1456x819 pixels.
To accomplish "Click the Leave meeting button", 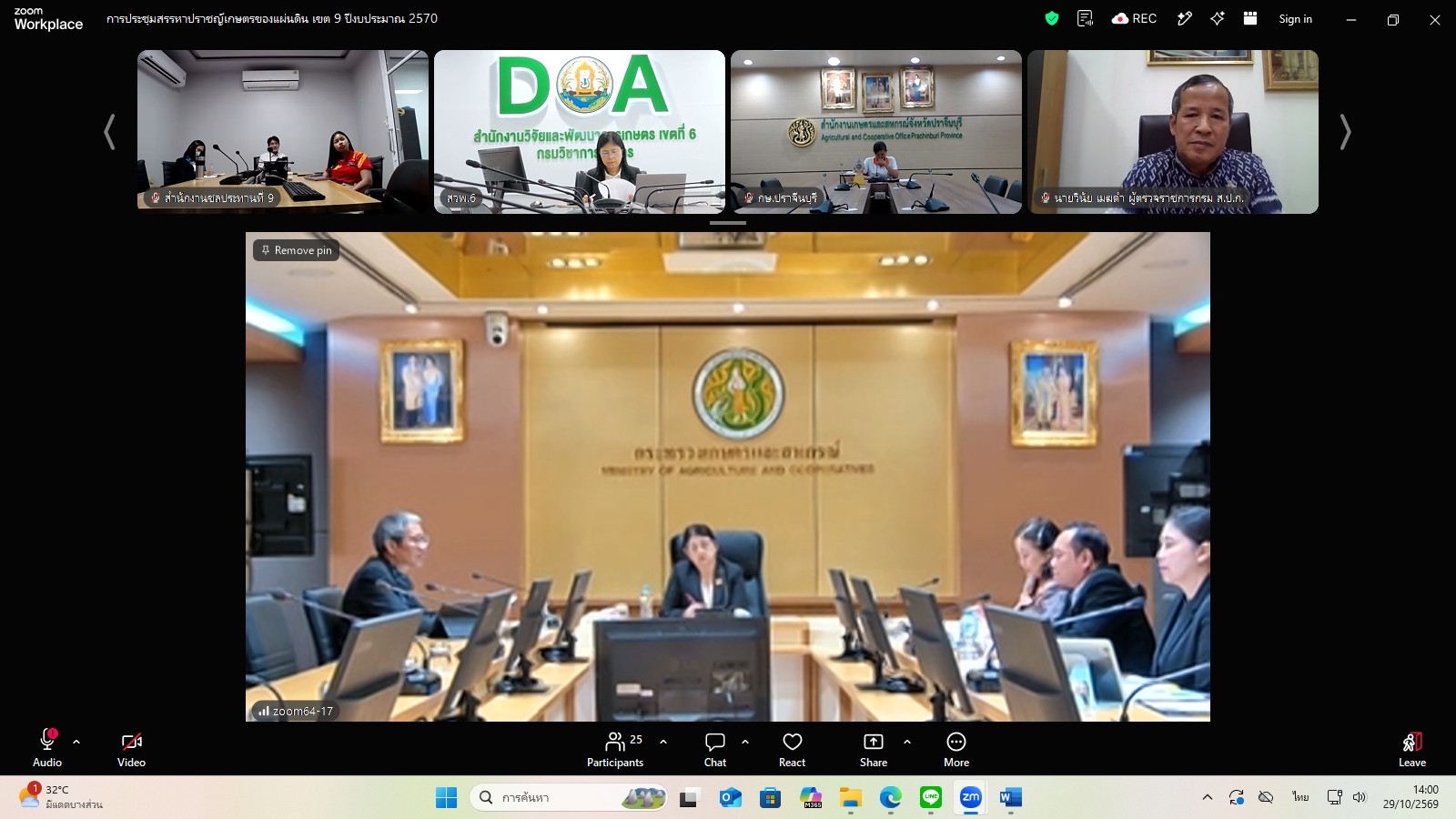I will pyautogui.click(x=1412, y=749).
